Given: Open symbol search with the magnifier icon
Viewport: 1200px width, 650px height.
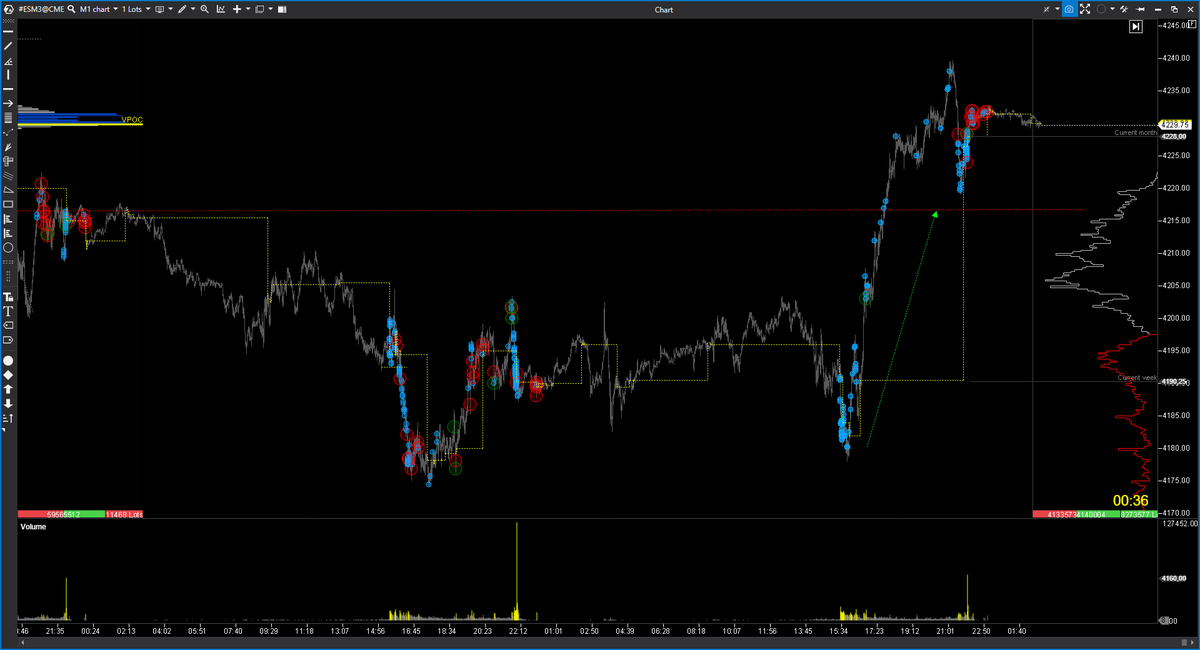Looking at the screenshot, I should click(x=72, y=9).
